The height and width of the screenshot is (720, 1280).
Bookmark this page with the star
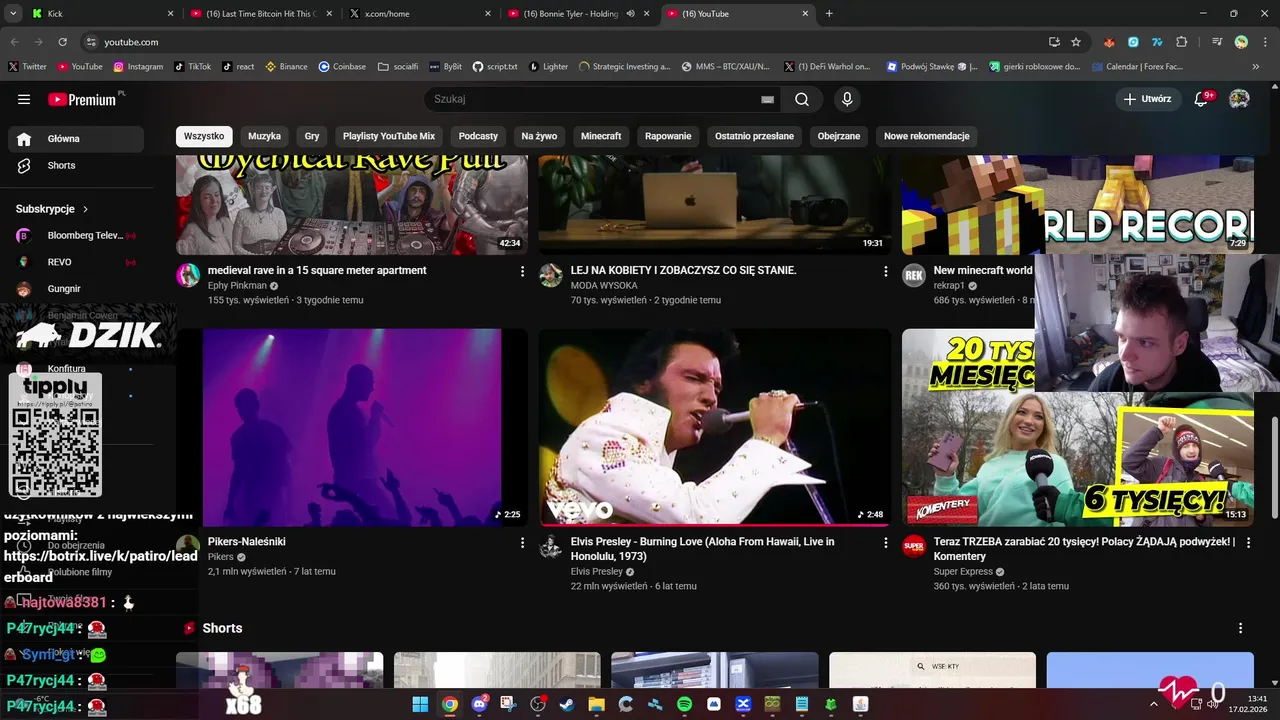click(1076, 42)
